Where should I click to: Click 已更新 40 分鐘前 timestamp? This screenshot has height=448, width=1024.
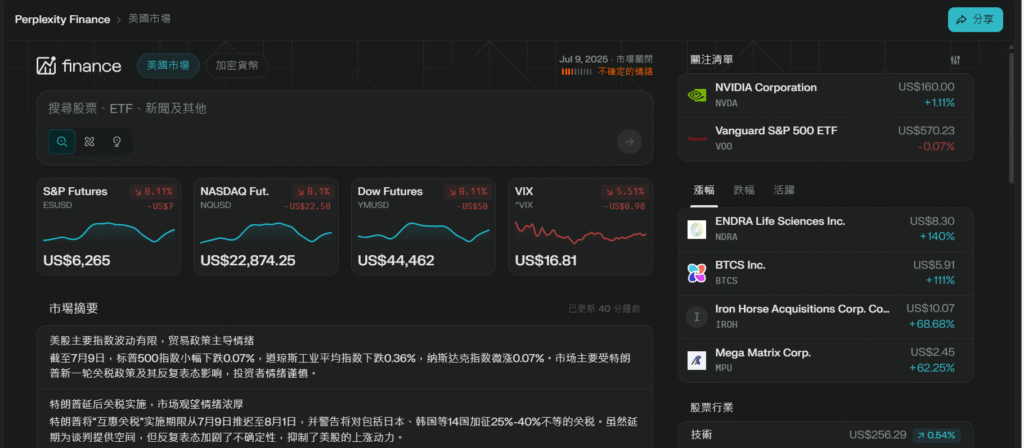(604, 309)
